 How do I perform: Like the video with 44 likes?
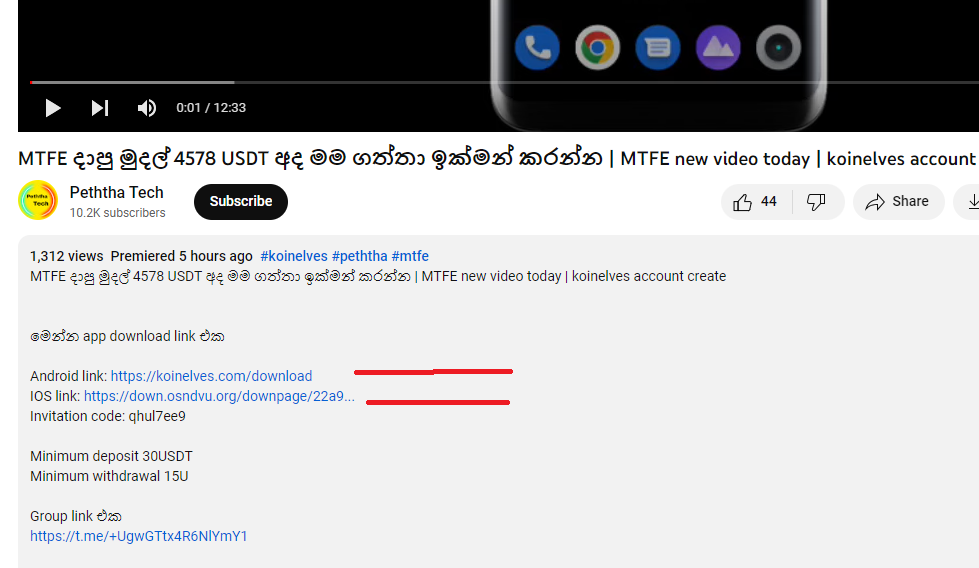pos(755,202)
